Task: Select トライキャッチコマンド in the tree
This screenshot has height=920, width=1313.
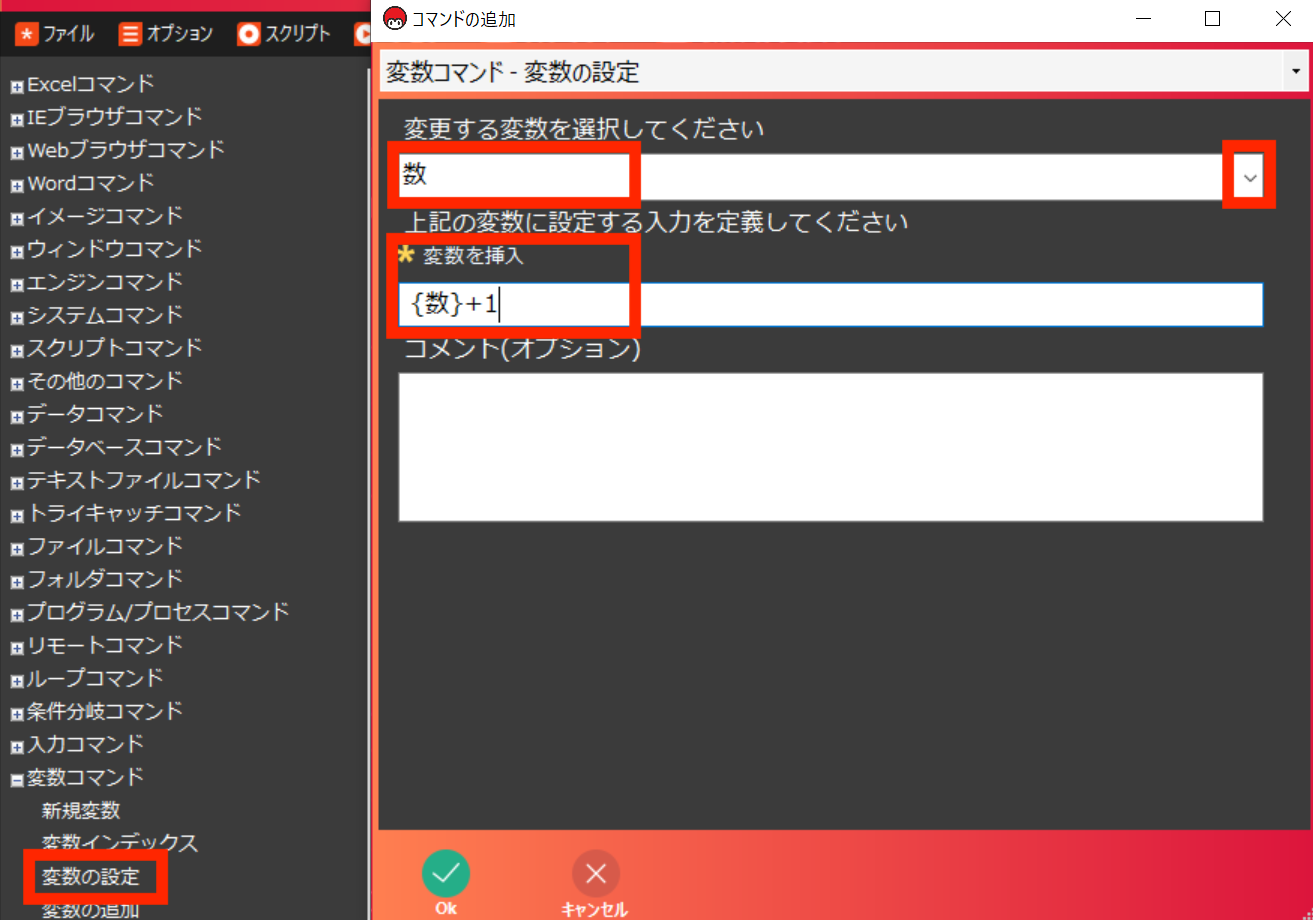Action: pos(134,513)
